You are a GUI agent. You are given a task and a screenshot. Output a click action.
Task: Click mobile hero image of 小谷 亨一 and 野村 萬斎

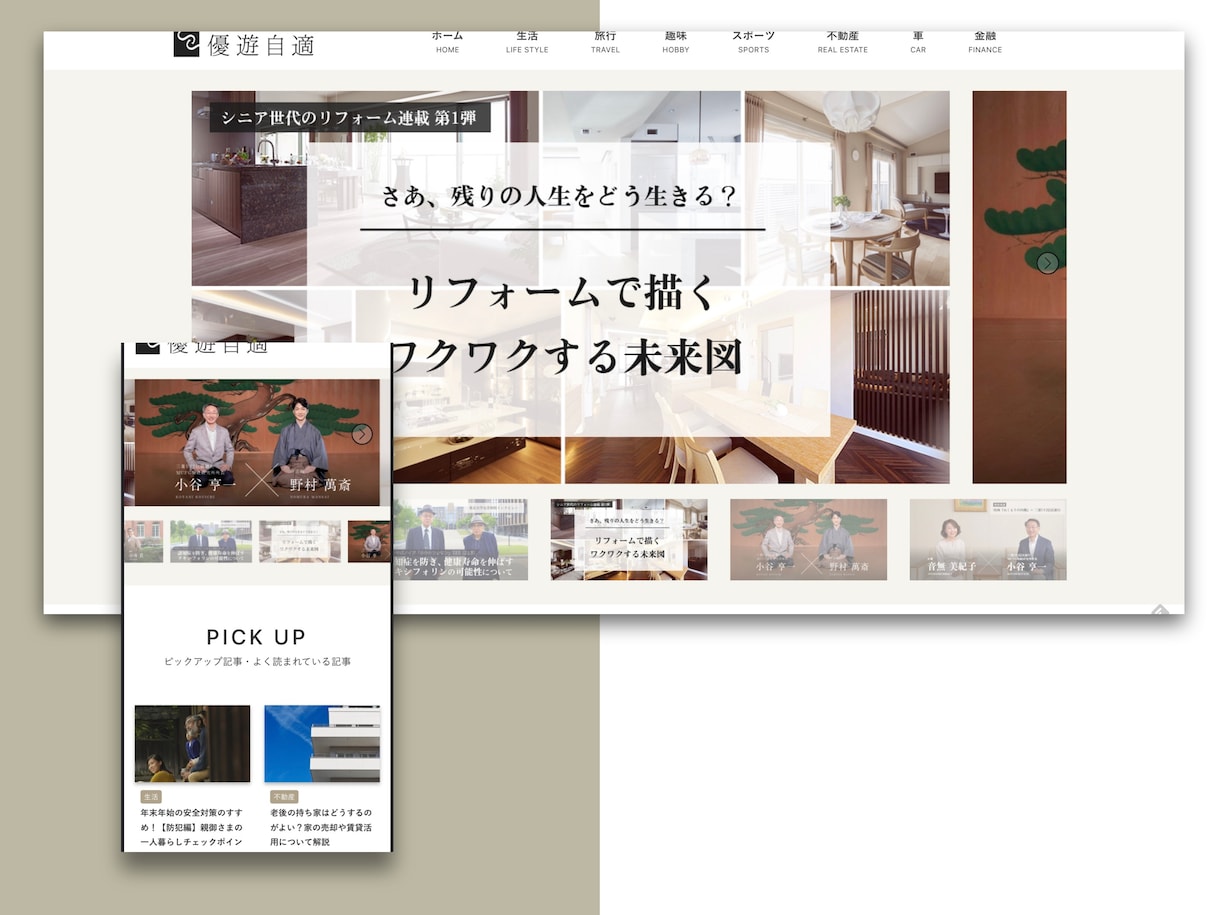click(x=257, y=442)
